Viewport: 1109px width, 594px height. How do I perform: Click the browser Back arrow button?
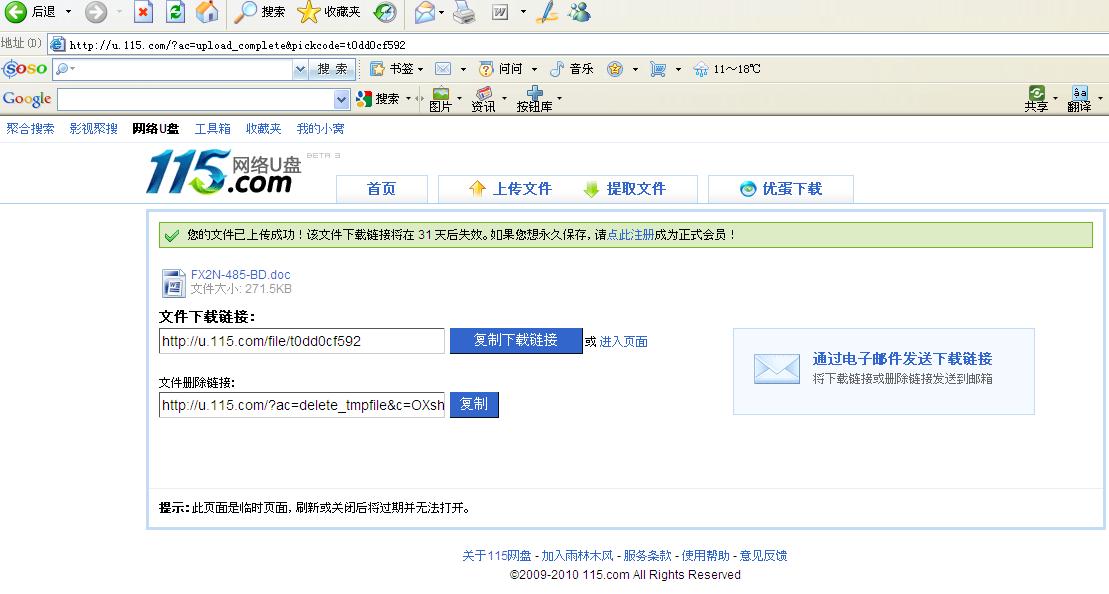pyautogui.click(x=16, y=12)
